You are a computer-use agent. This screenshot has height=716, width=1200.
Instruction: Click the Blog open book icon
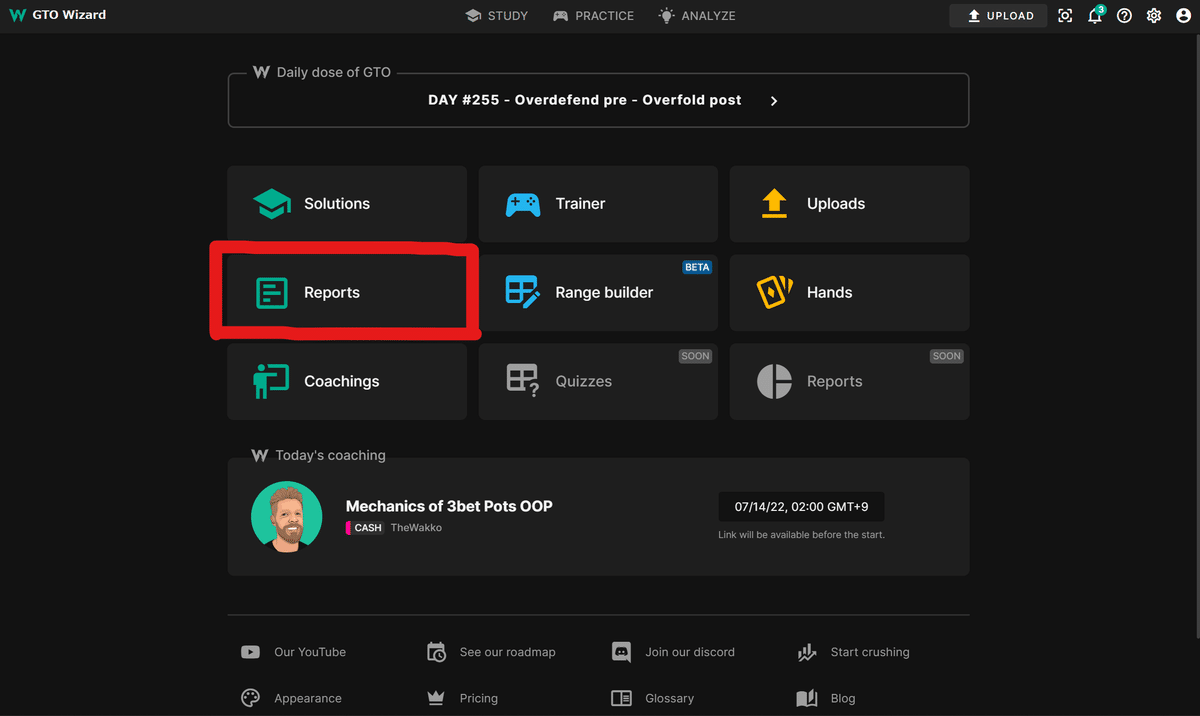pyautogui.click(x=807, y=699)
